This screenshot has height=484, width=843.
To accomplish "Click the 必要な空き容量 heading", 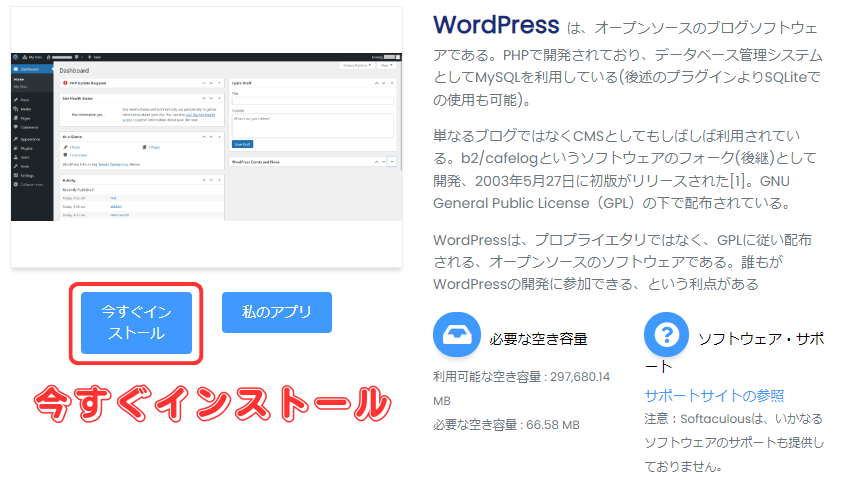I will coord(538,339).
